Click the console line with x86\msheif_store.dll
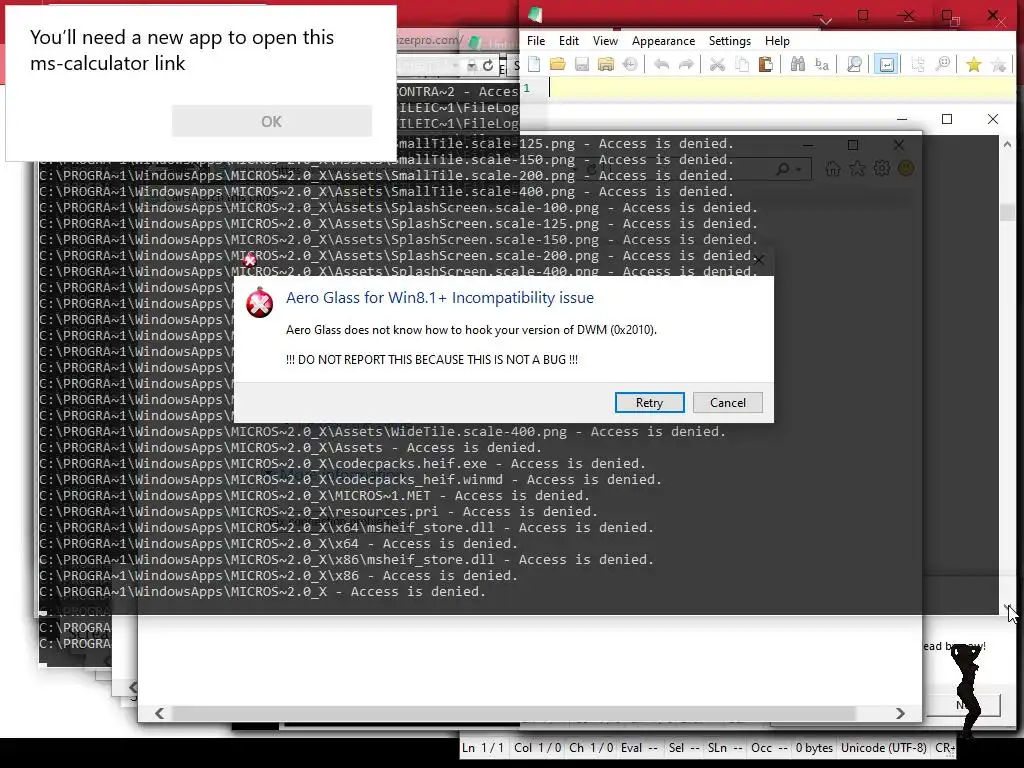Viewport: 1024px width, 768px height. [x=346, y=560]
